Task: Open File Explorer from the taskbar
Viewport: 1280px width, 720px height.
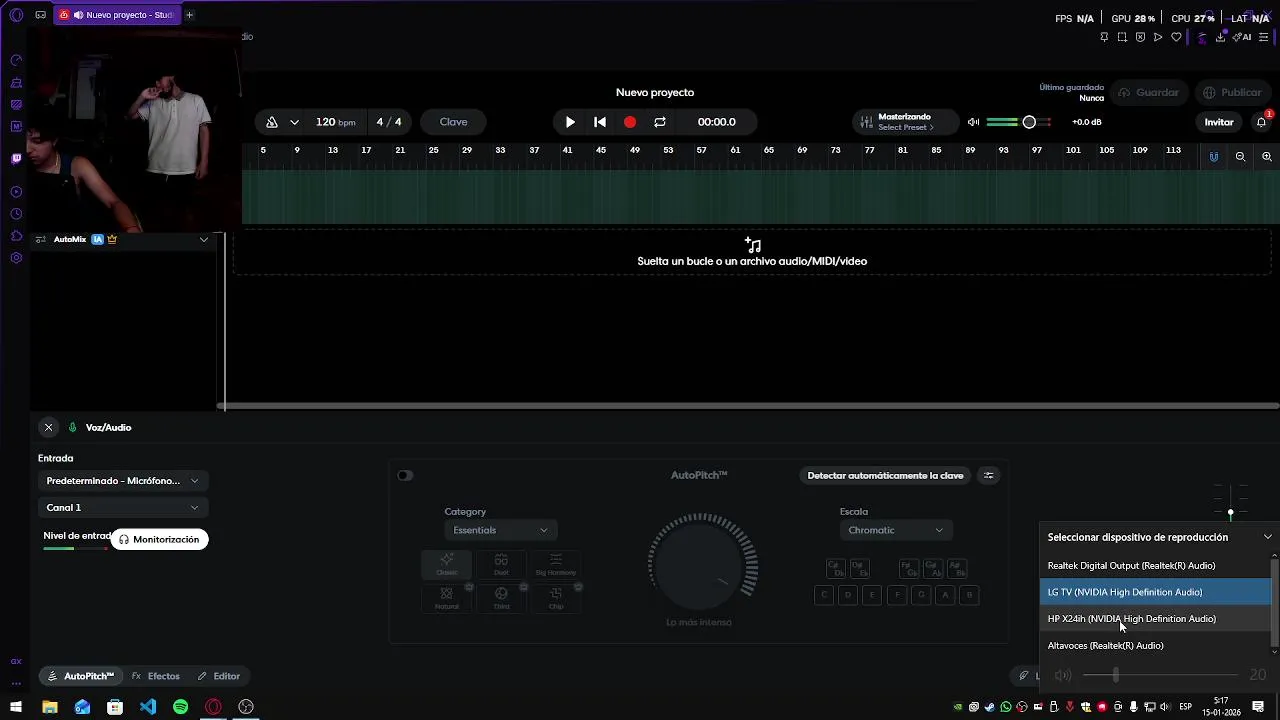Action: [49, 707]
